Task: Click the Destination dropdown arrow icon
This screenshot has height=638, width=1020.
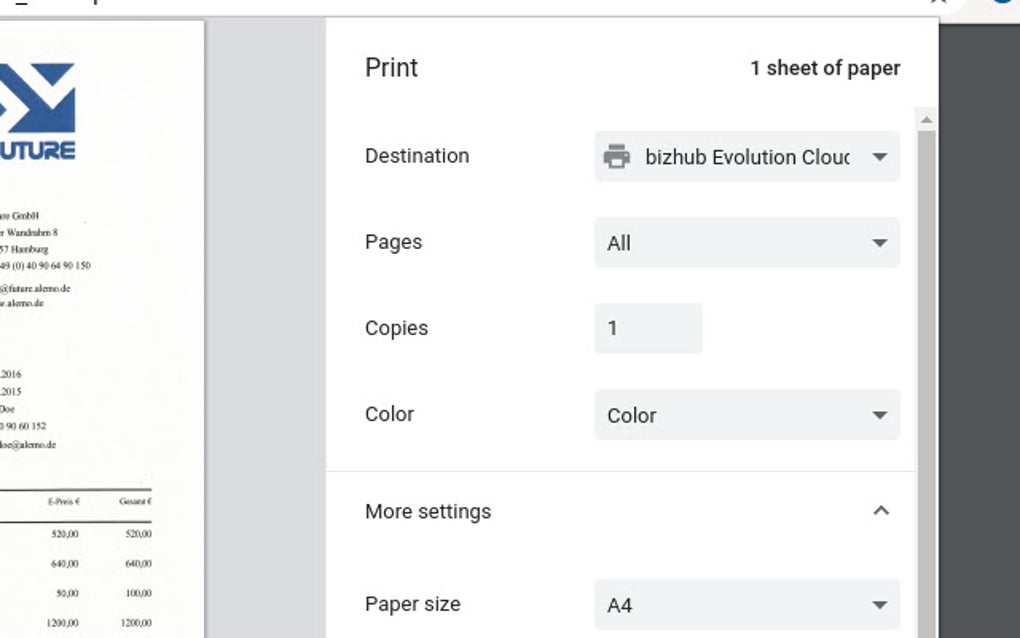Action: pyautogui.click(x=879, y=157)
